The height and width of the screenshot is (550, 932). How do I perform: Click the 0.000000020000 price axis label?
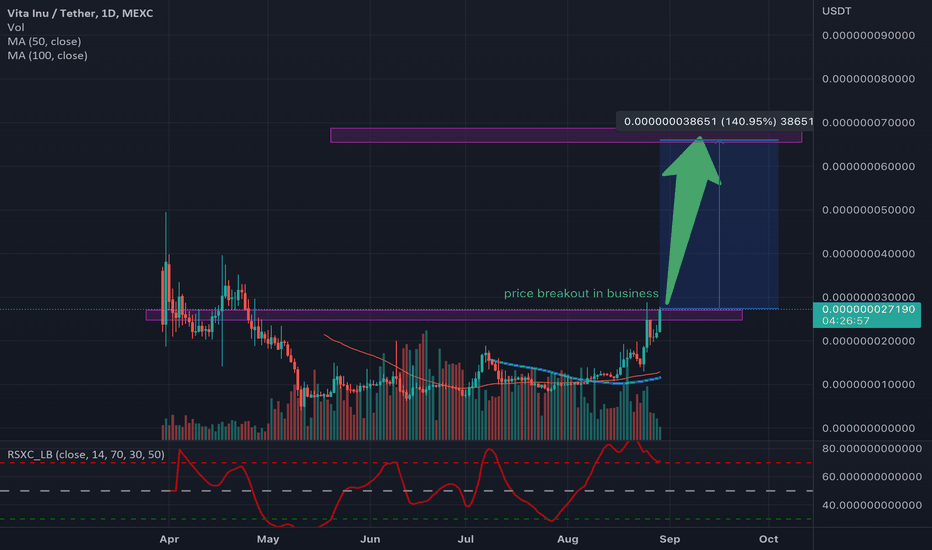[x=868, y=341]
